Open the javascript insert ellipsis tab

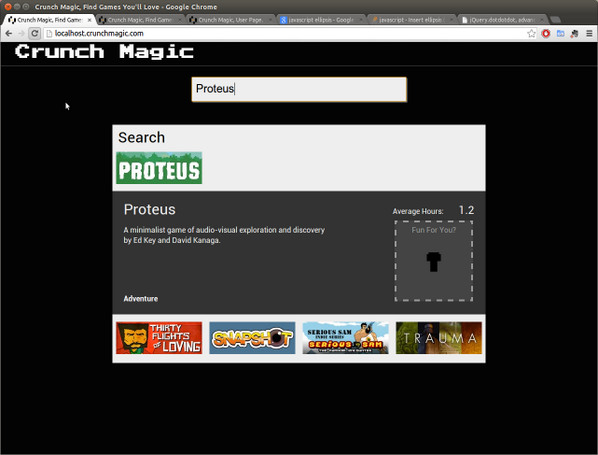pos(411,19)
